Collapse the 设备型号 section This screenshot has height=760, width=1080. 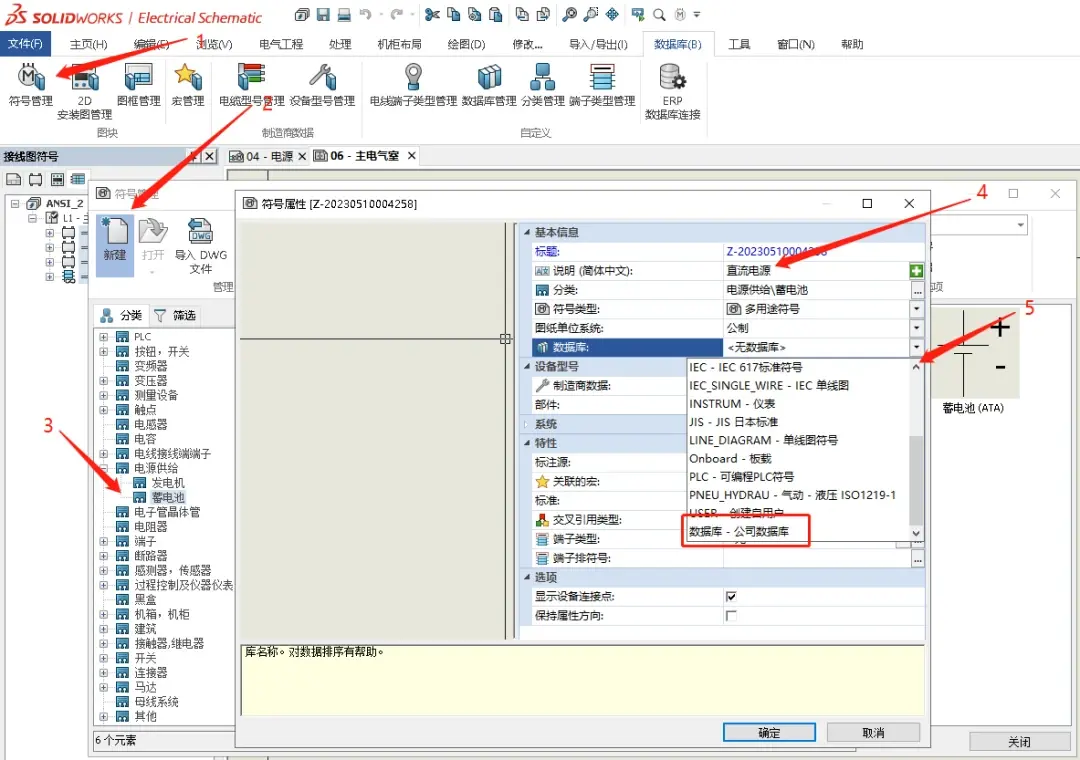pos(527,366)
